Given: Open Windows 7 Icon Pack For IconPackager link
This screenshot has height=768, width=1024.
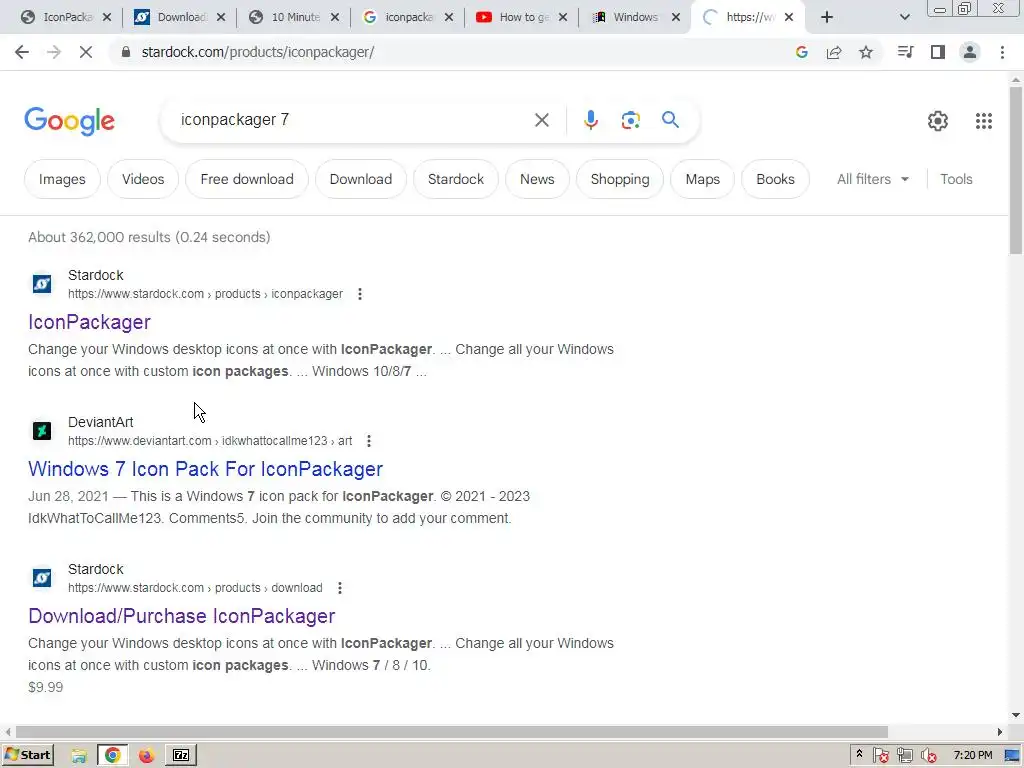Looking at the screenshot, I should click(x=205, y=469).
